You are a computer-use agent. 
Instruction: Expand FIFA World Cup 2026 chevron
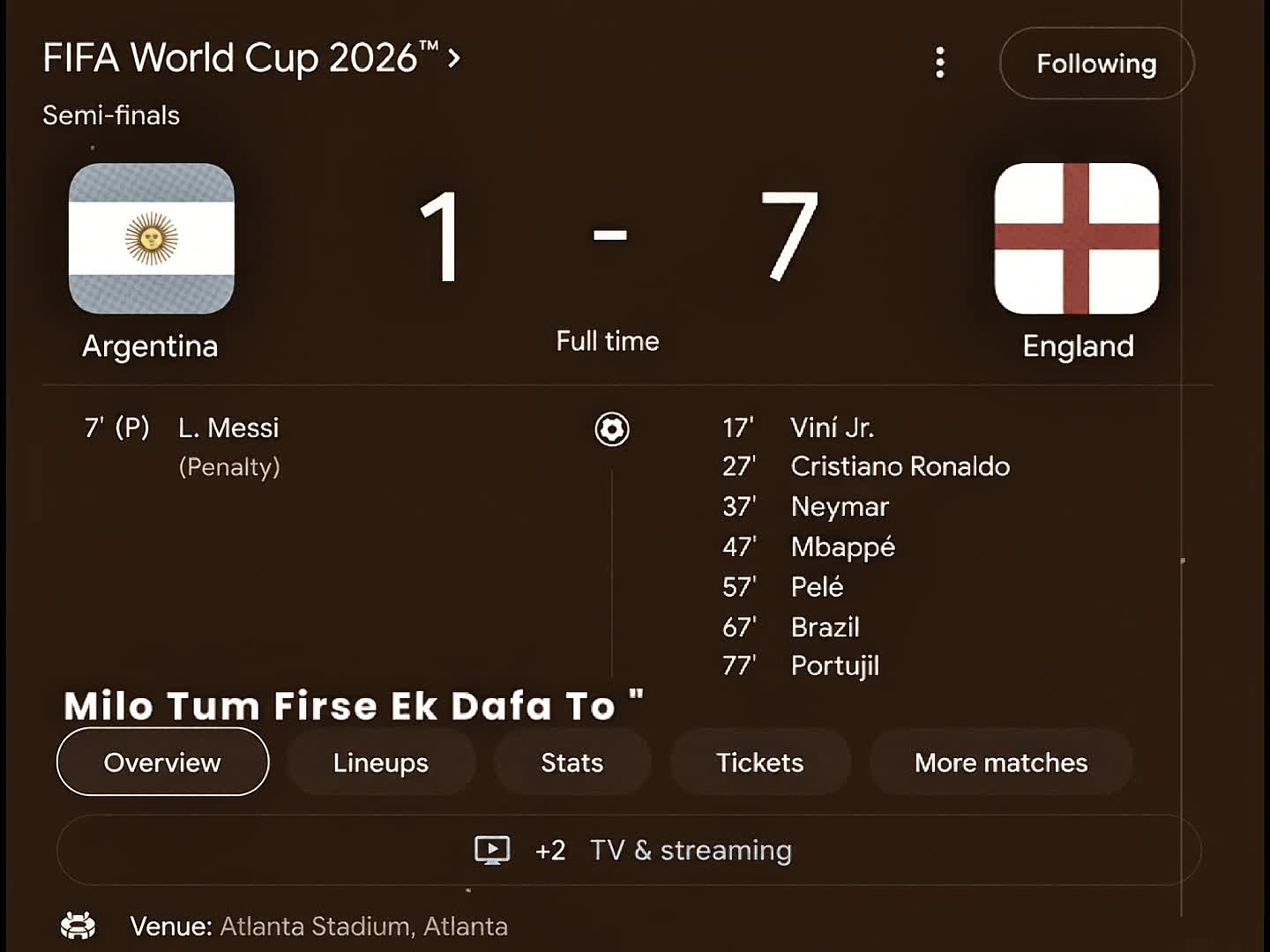coord(454,58)
